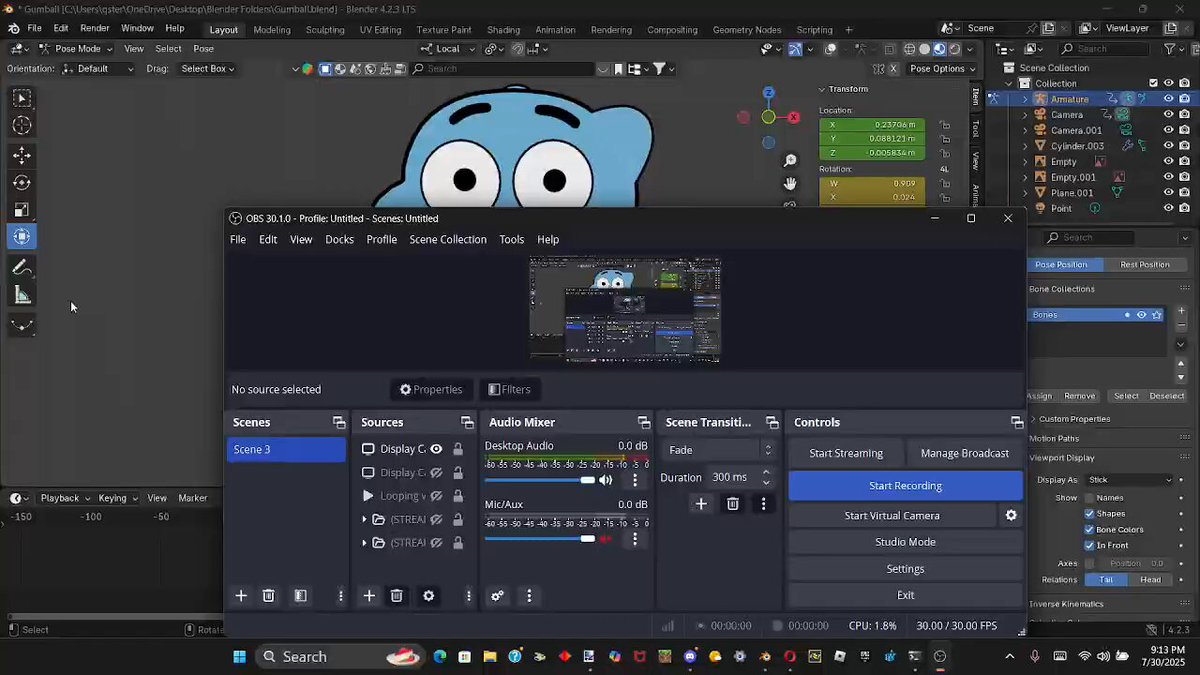This screenshot has width=1200, height=675.
Task: Open the Local transform orientation dropdown
Action: (x=446, y=49)
